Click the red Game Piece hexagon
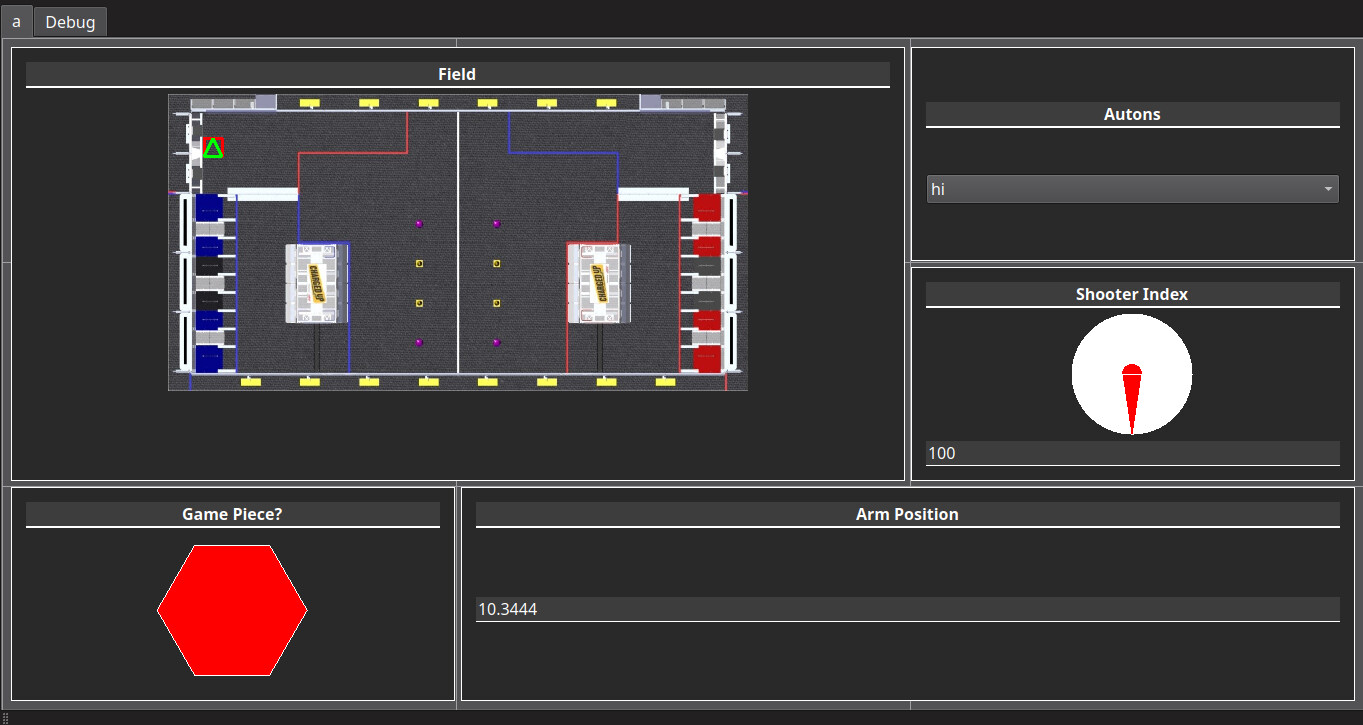 coord(232,609)
